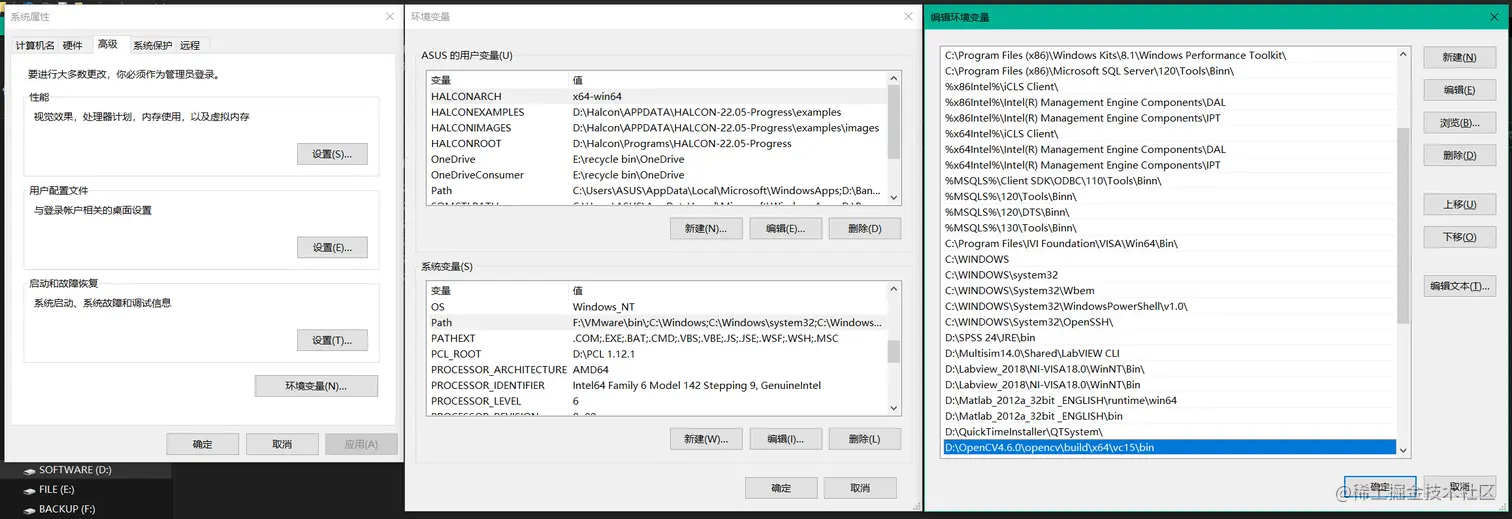Select HALCONIMAGES user variable
1512x519 pixels.
[656, 128]
